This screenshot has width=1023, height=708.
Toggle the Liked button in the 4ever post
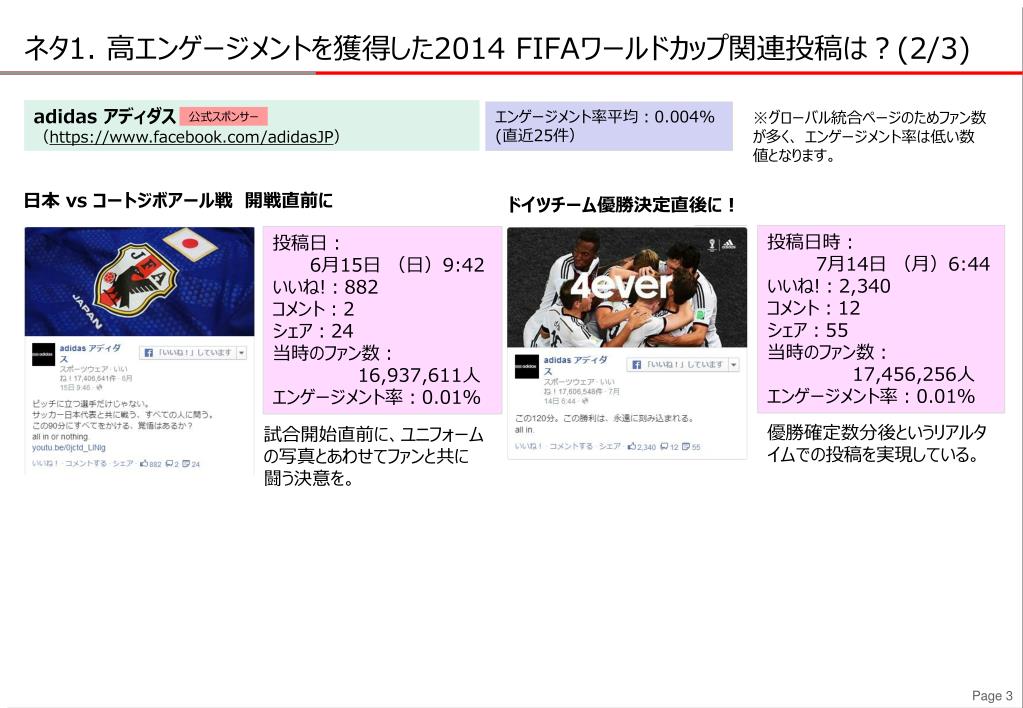click(x=678, y=364)
